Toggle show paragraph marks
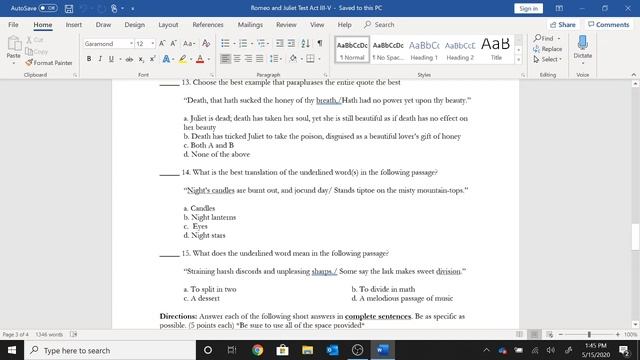 point(320,43)
